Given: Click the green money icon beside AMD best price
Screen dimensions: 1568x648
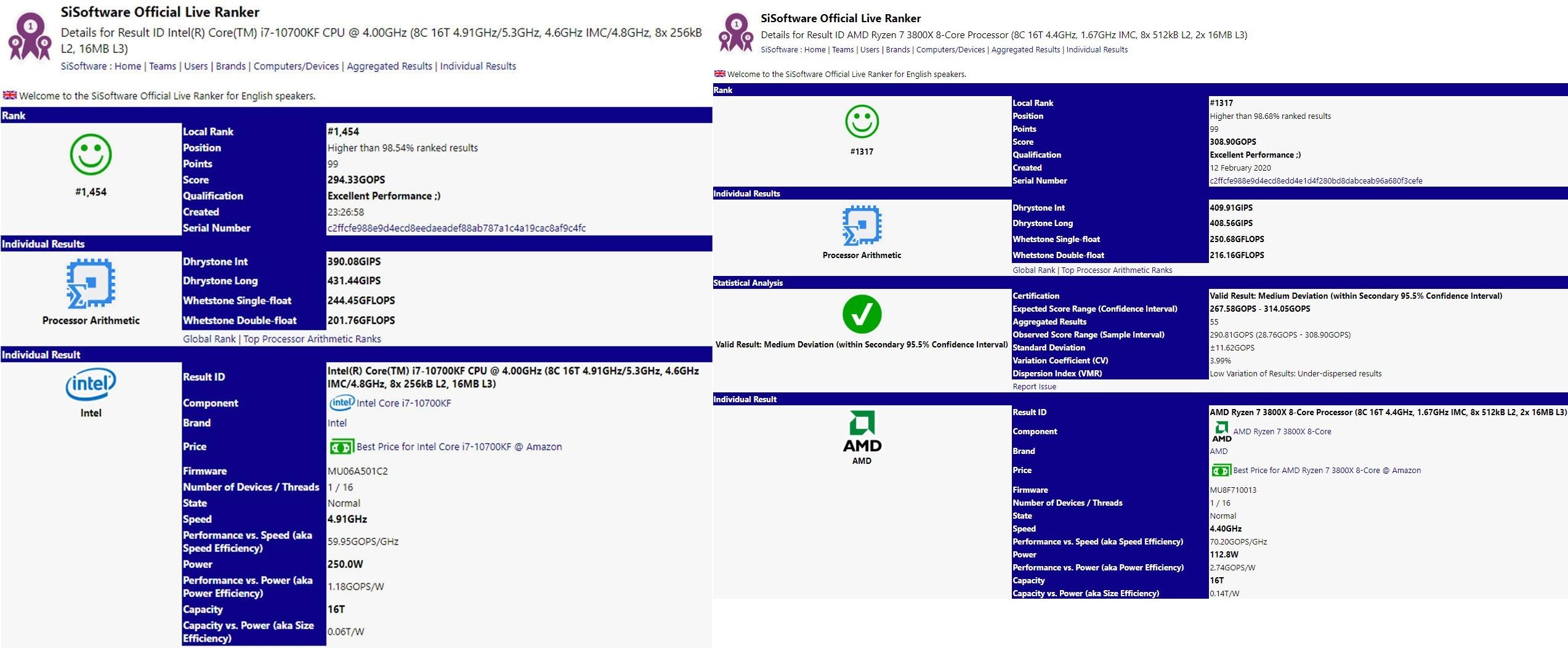Looking at the screenshot, I should (1221, 471).
